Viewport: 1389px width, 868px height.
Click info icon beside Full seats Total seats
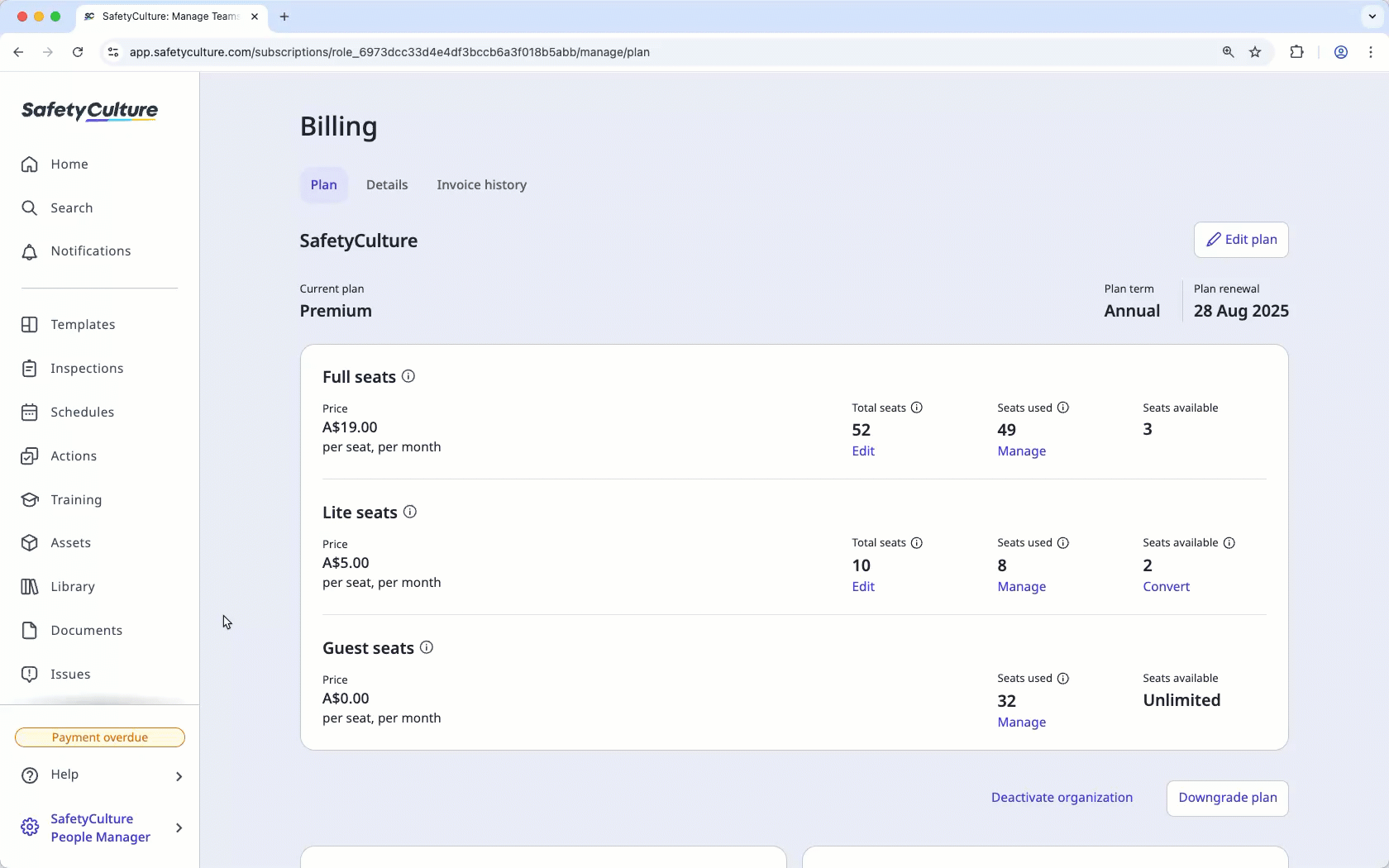tap(917, 408)
